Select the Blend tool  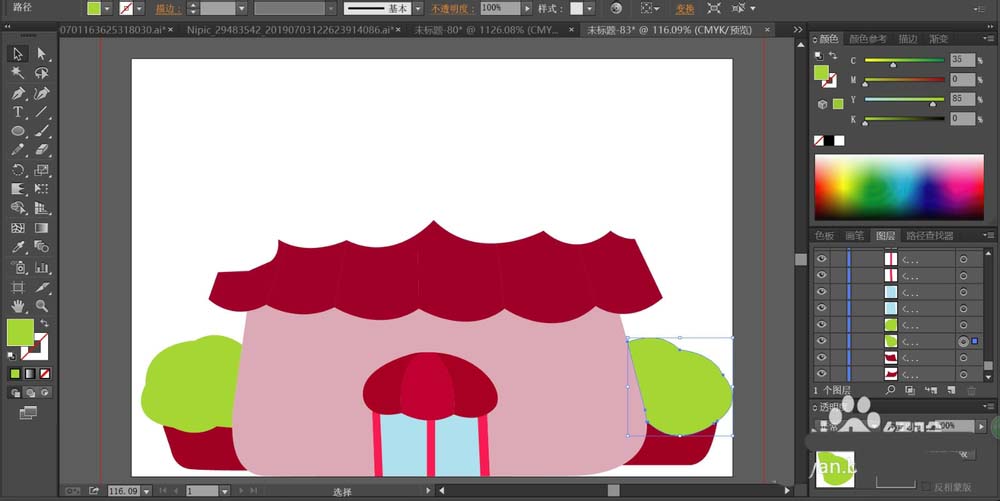click(x=41, y=247)
